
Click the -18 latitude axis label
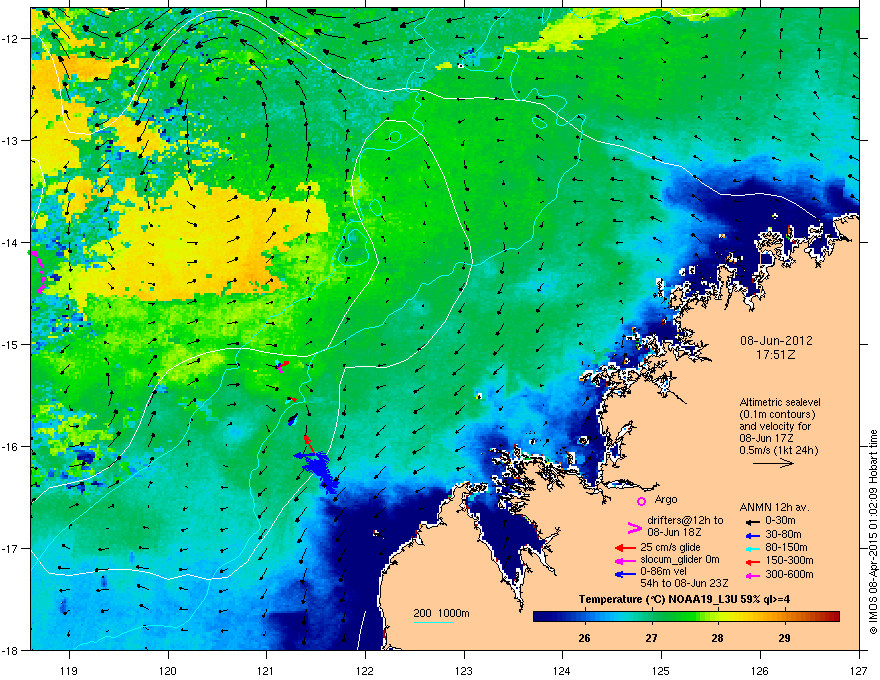(x=10, y=650)
